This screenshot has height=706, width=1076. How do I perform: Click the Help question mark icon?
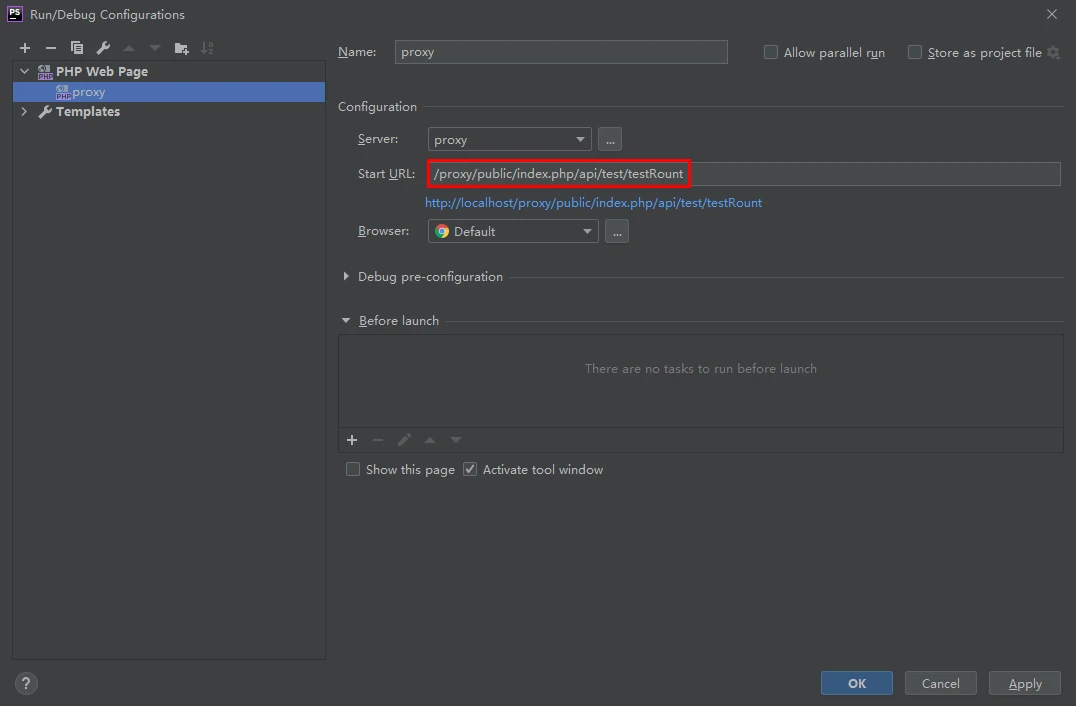[26, 684]
